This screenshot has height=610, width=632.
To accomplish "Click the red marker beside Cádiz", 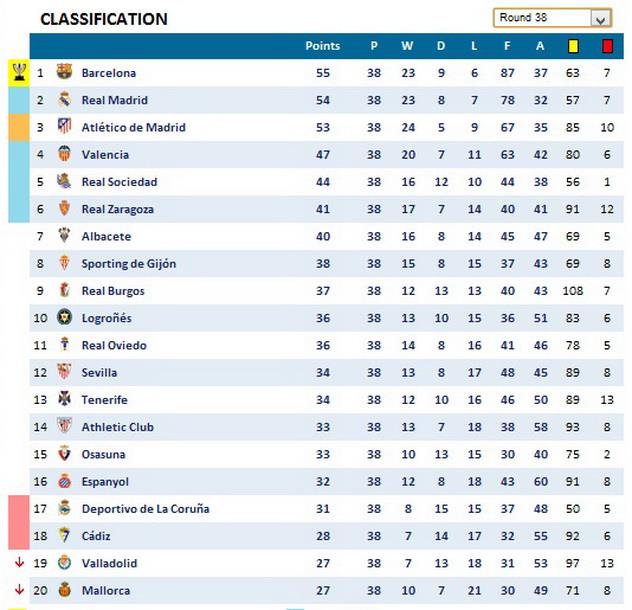I will pyautogui.click(x=19, y=536).
